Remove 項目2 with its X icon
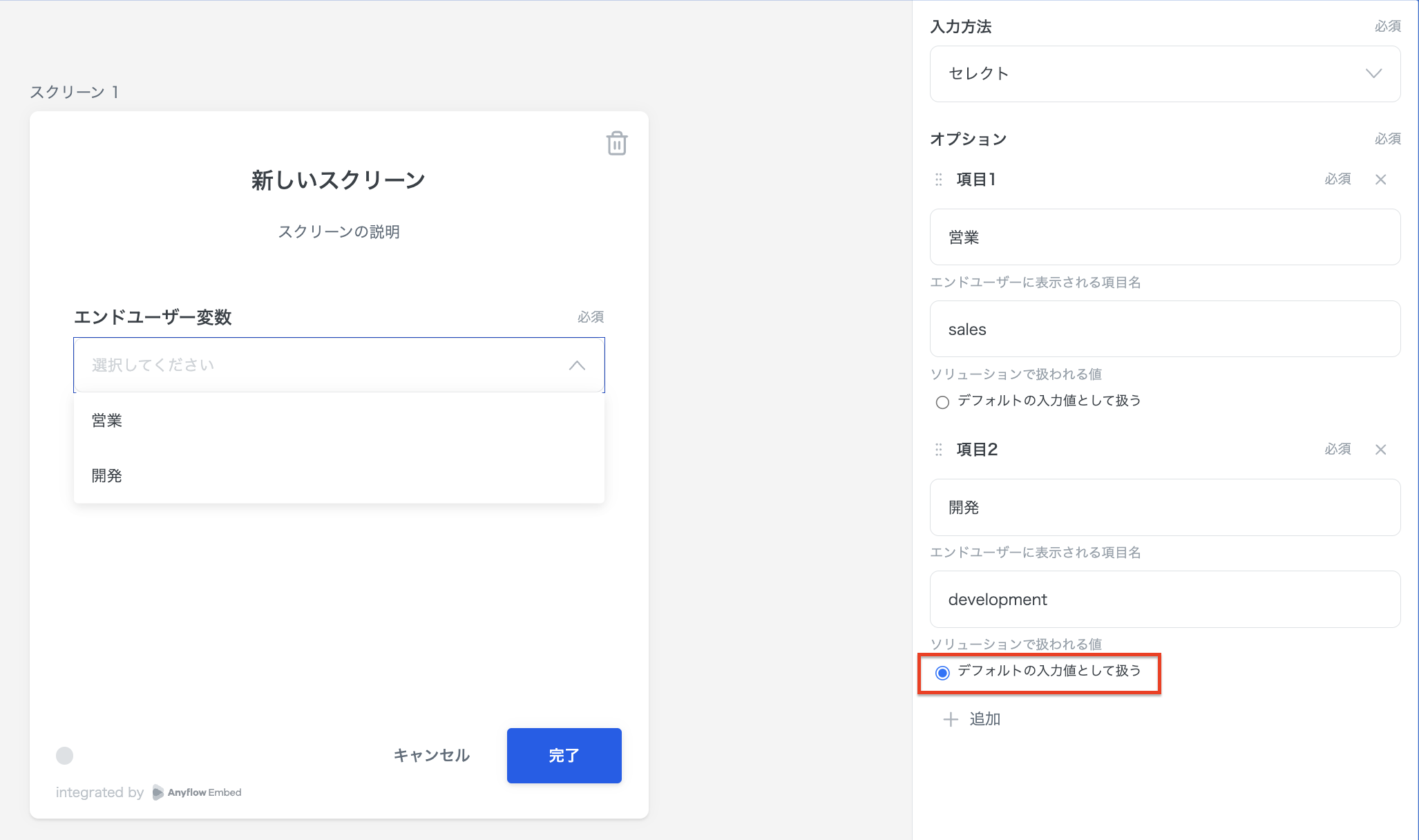The image size is (1419, 840). 1380,450
